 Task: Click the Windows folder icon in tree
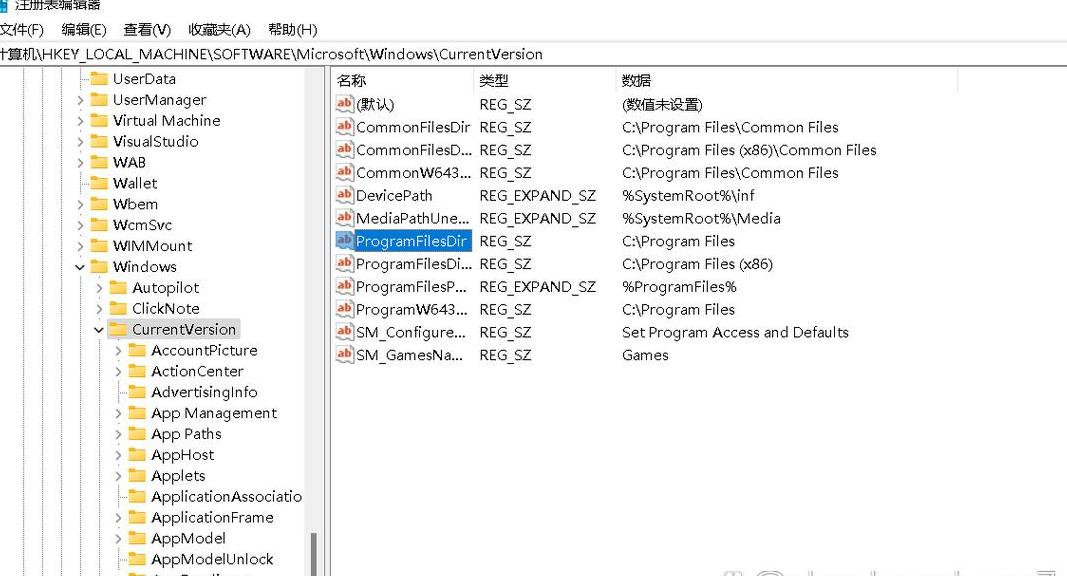tap(99, 266)
